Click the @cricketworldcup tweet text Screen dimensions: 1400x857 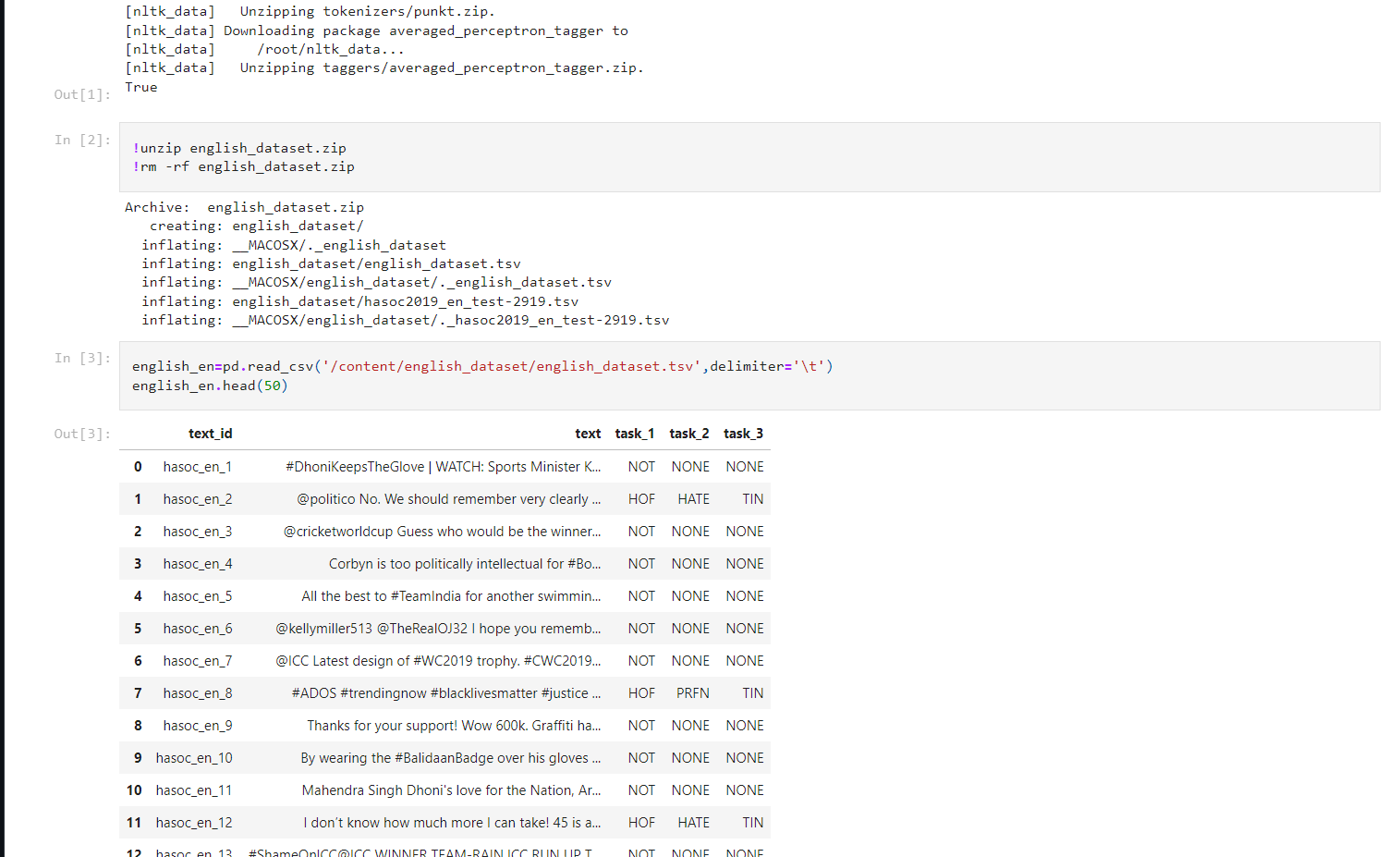(443, 532)
